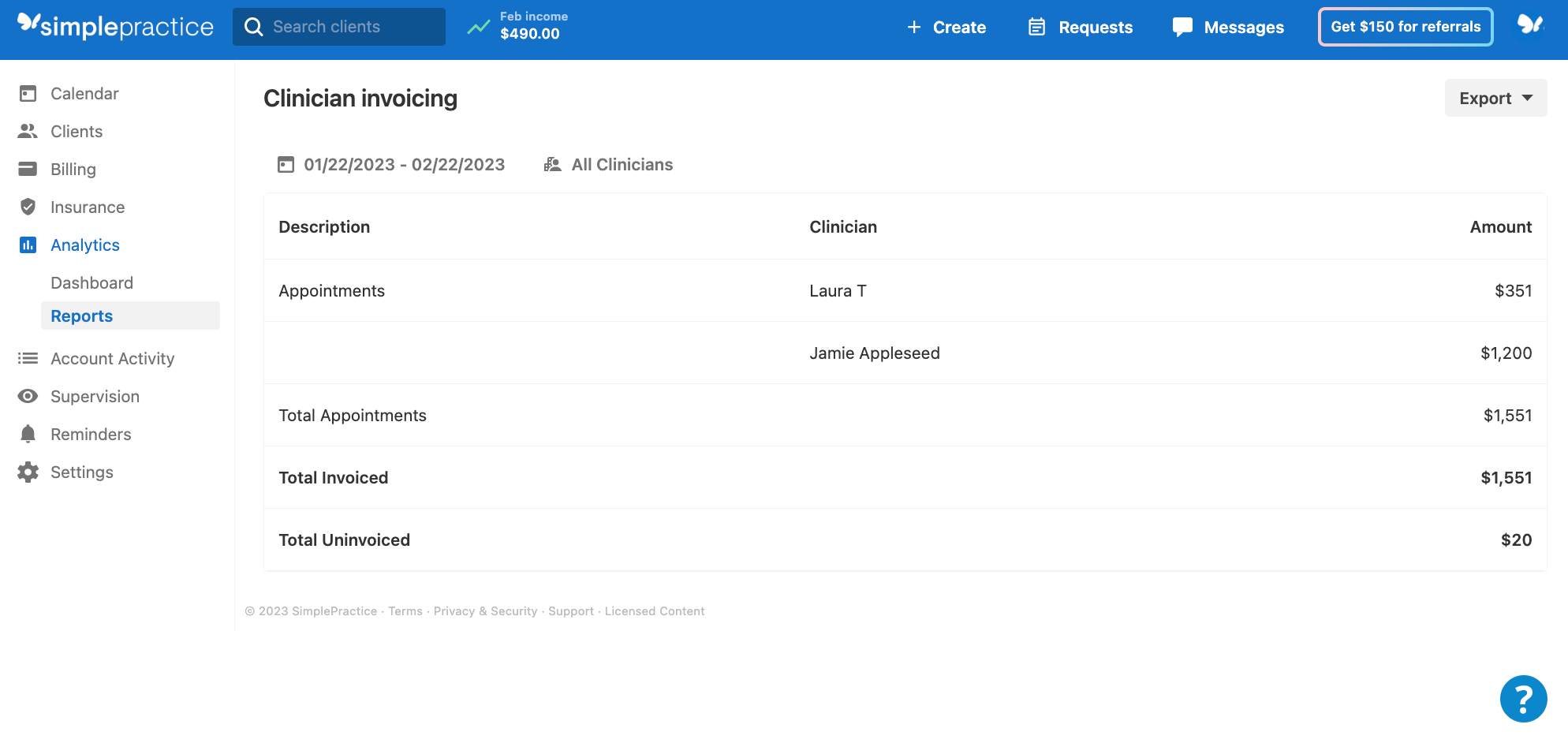
Task: Click the Settings gear icon
Action: pyautogui.click(x=28, y=472)
